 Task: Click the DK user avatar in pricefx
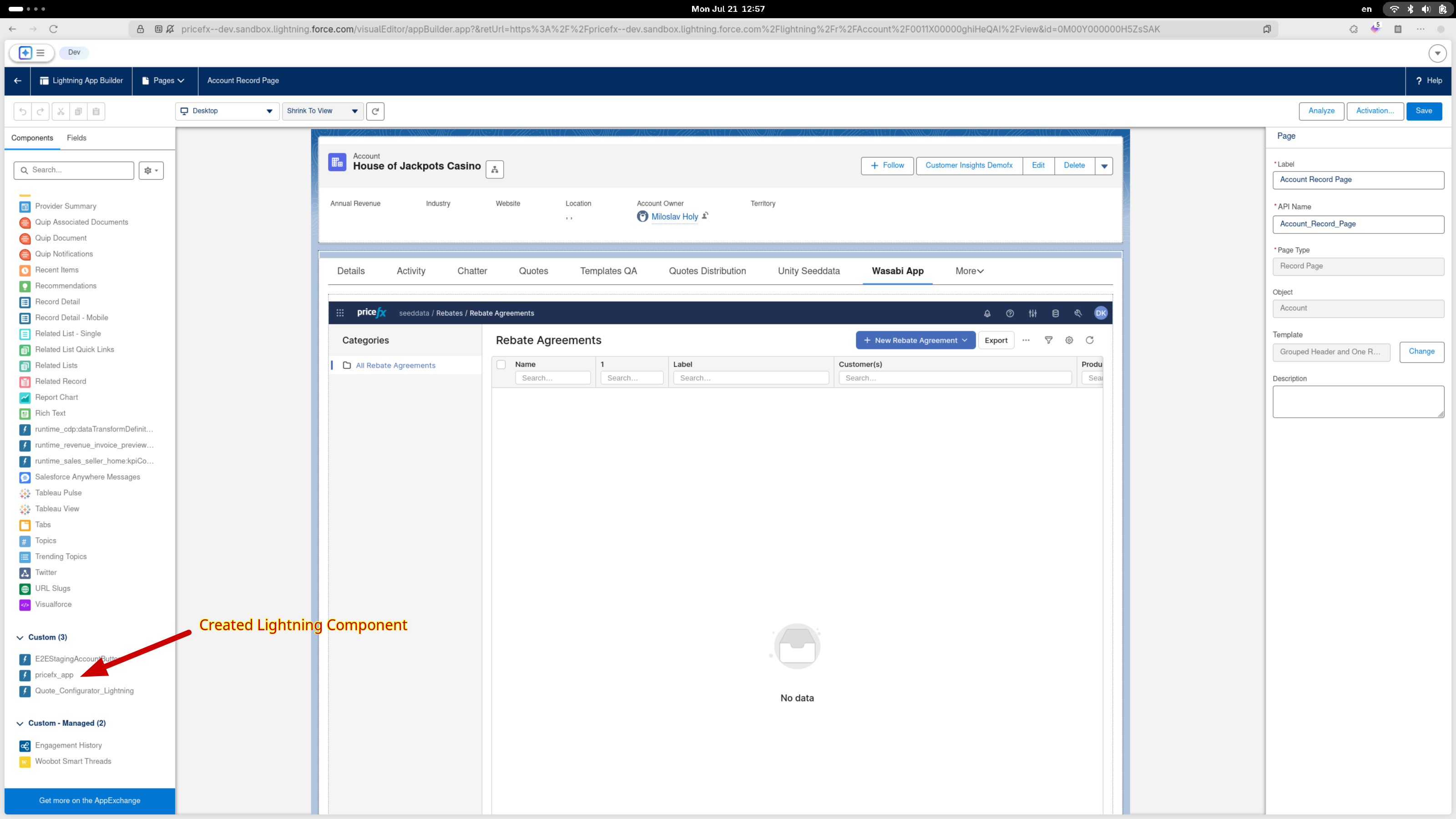tap(1101, 313)
